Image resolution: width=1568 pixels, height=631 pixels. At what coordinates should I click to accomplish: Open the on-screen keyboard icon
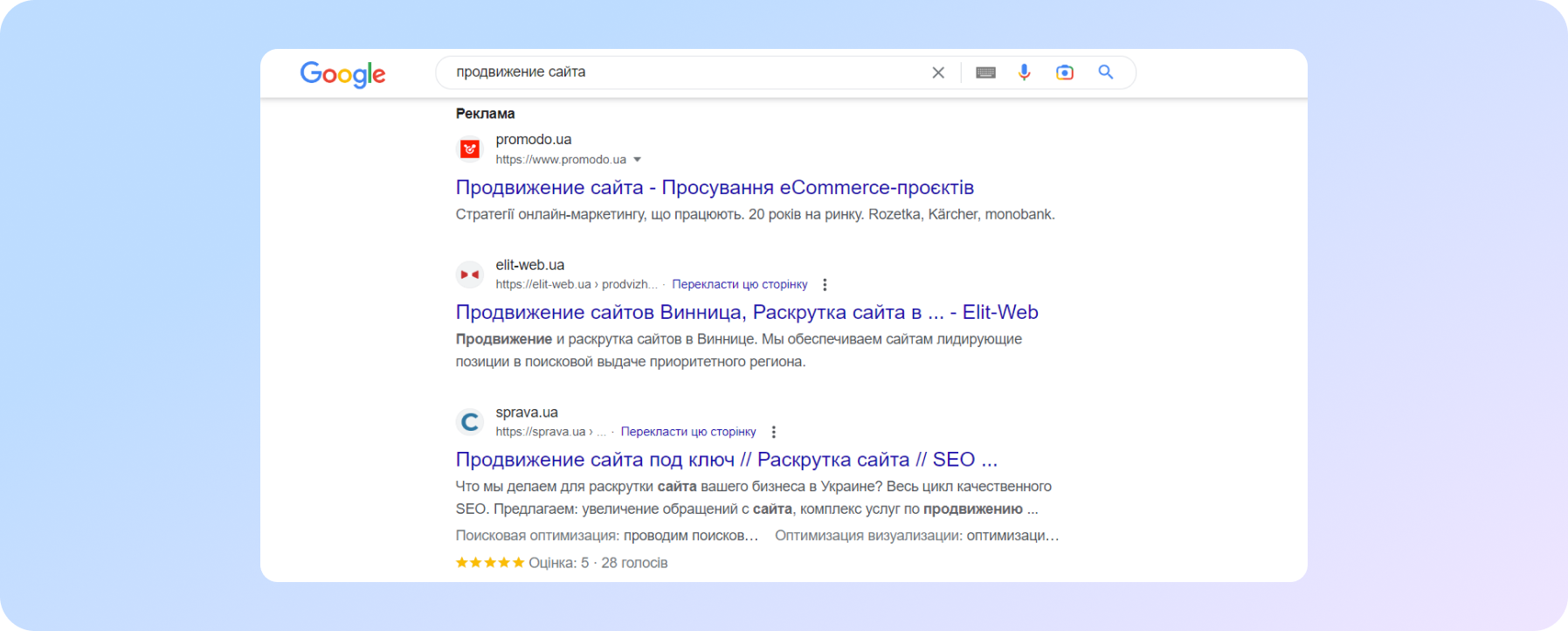click(985, 73)
